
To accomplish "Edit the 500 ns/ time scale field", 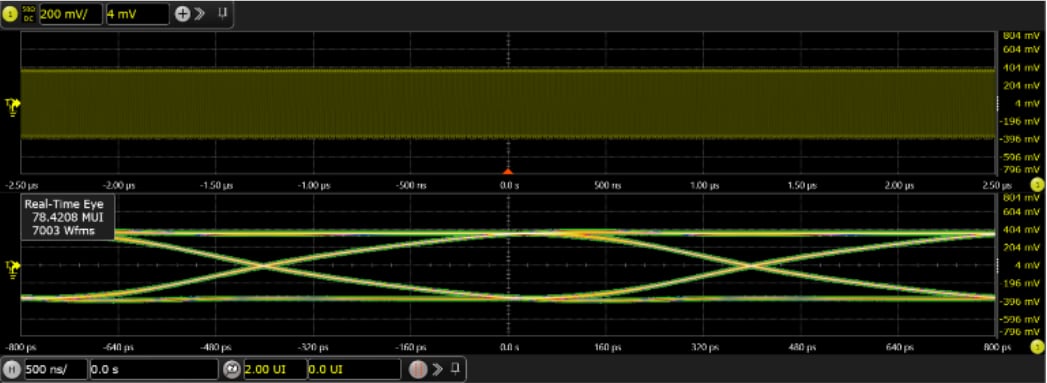I will (x=55, y=369).
